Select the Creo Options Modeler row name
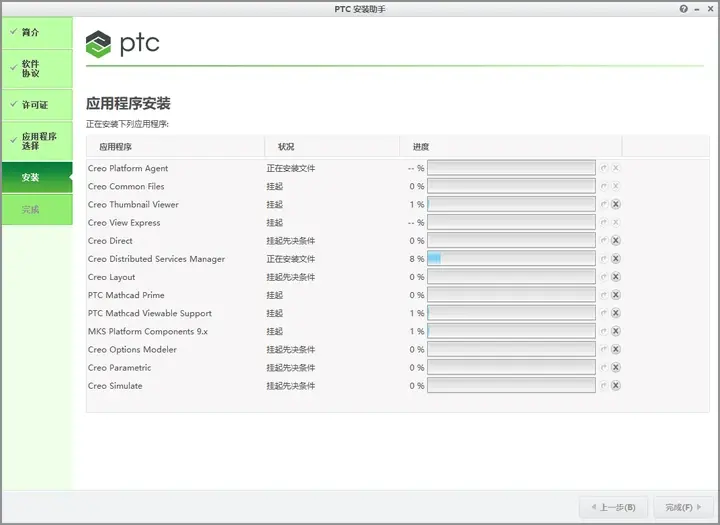720x525 pixels. point(132,350)
